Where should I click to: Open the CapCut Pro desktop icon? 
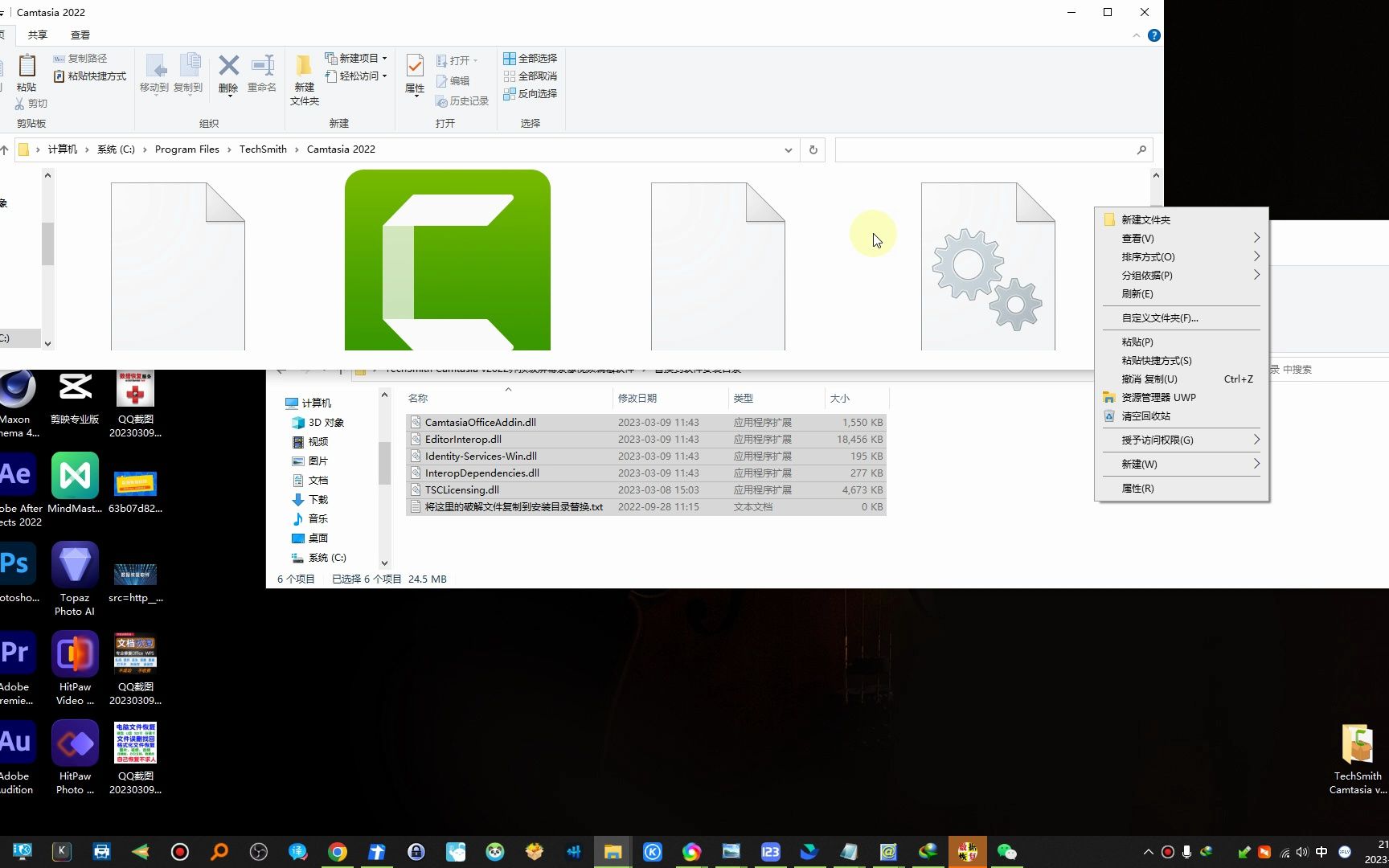point(75,399)
